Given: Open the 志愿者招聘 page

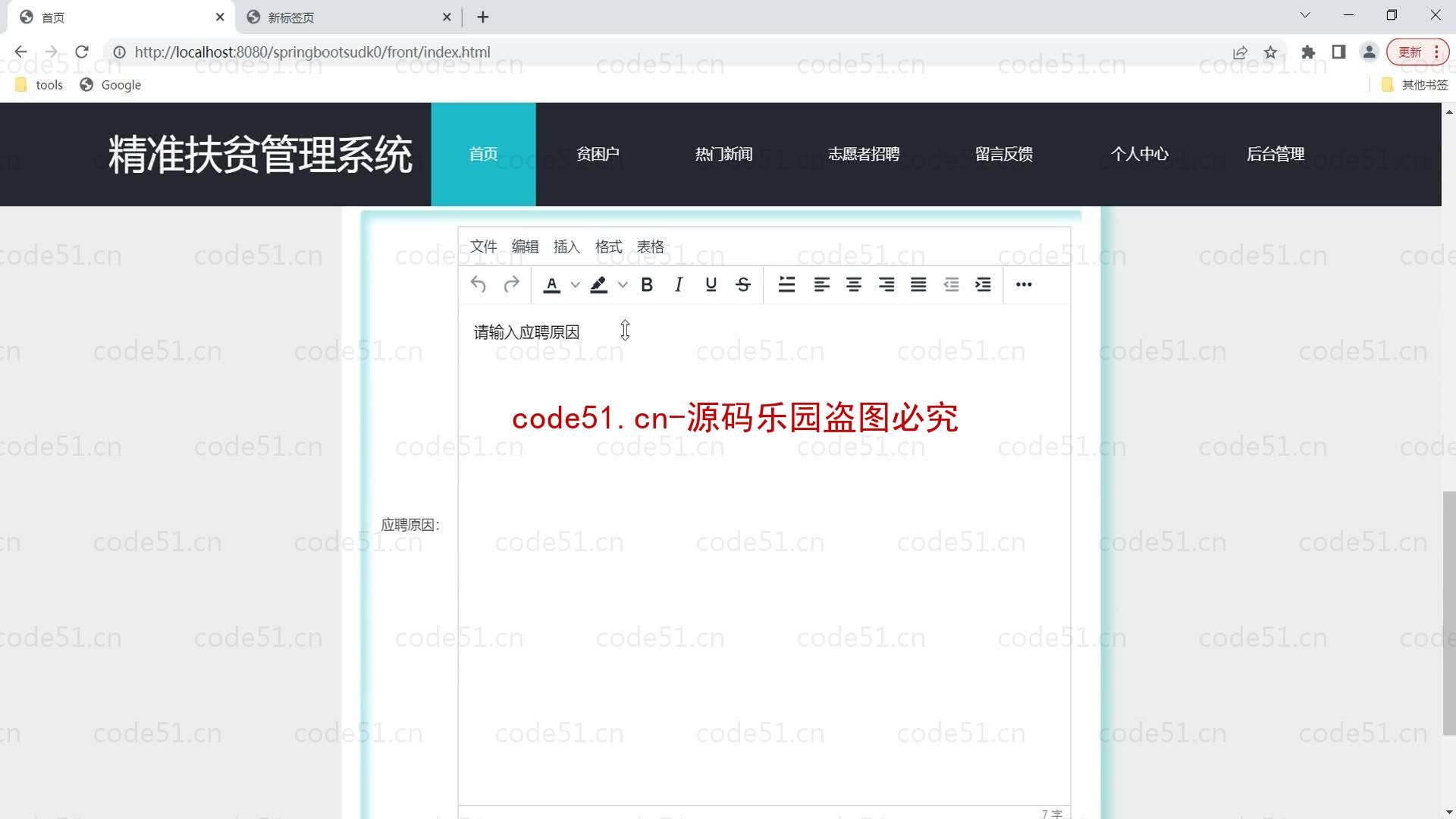Looking at the screenshot, I should coord(864,154).
